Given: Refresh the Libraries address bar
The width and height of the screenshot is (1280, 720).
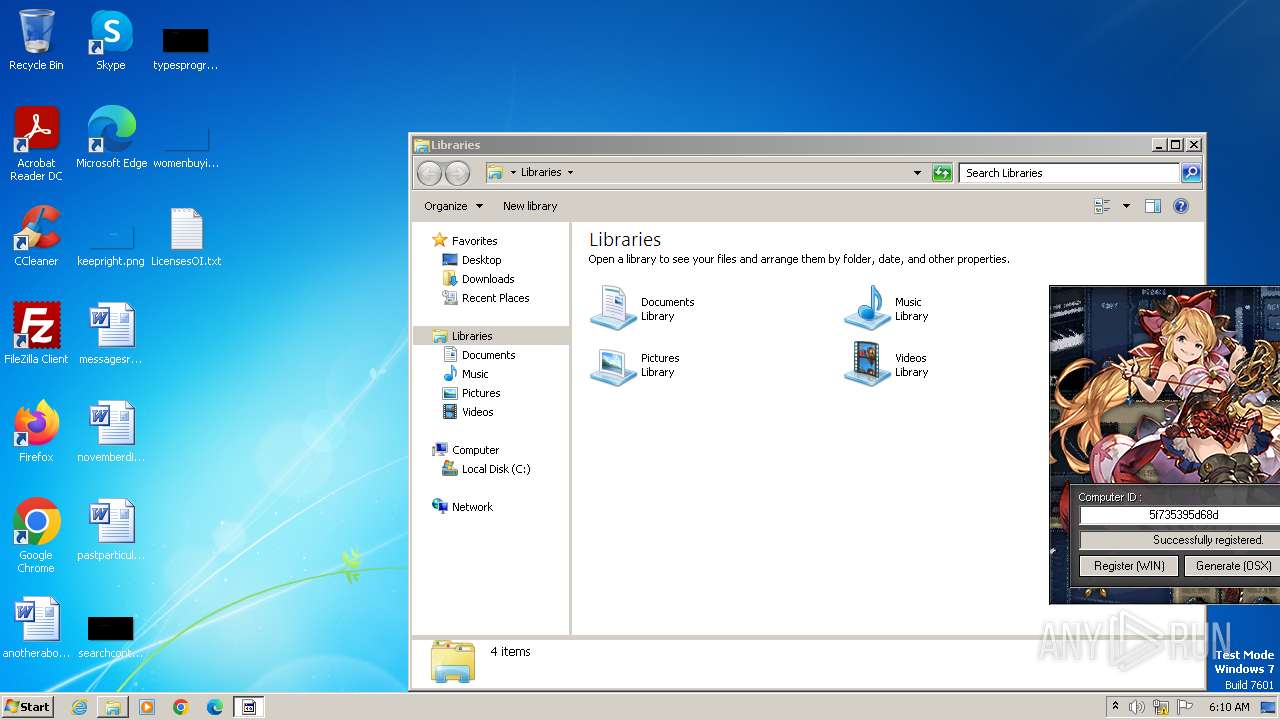Looking at the screenshot, I should 942,173.
